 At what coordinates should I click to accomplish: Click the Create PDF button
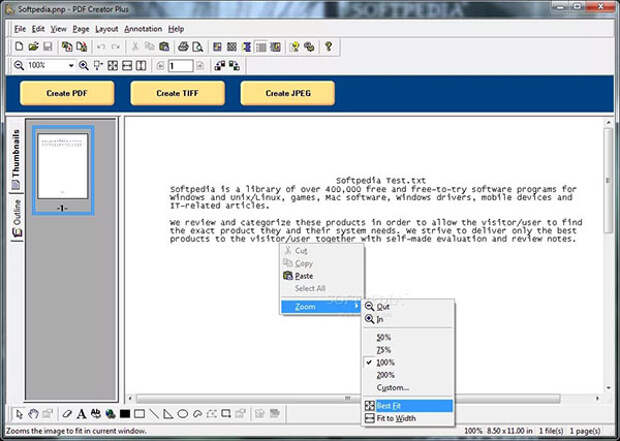point(66,93)
